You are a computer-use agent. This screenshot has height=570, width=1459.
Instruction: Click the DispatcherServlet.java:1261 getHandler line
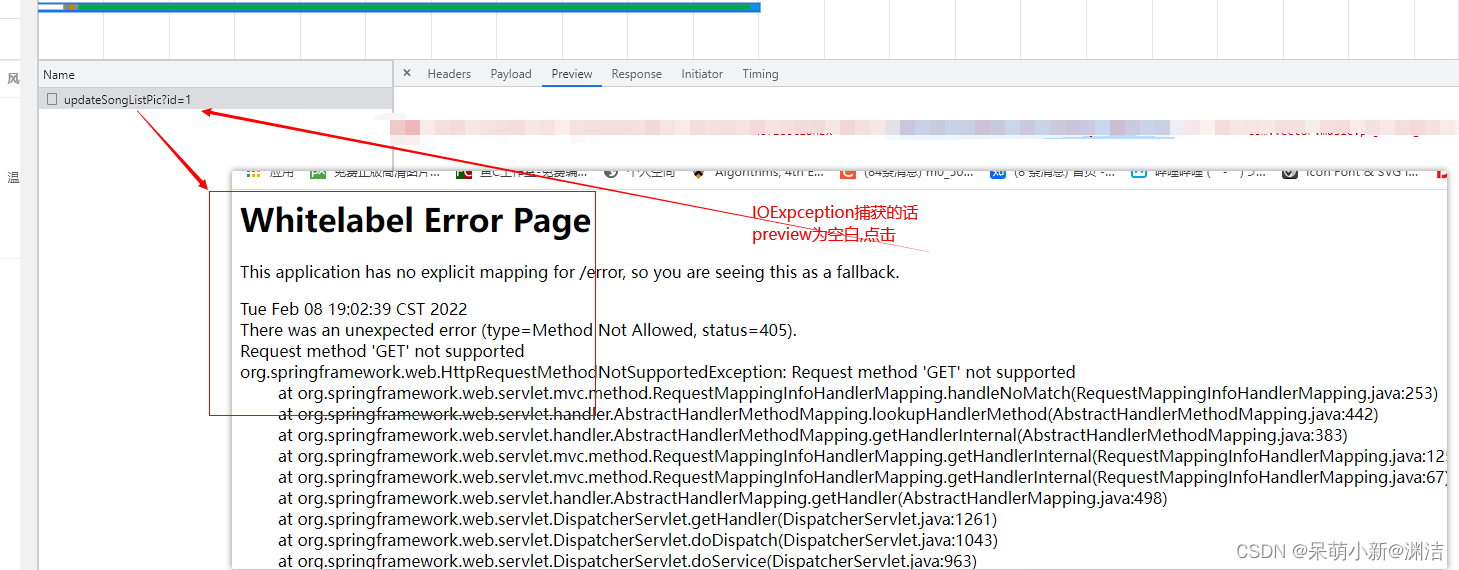(637, 519)
